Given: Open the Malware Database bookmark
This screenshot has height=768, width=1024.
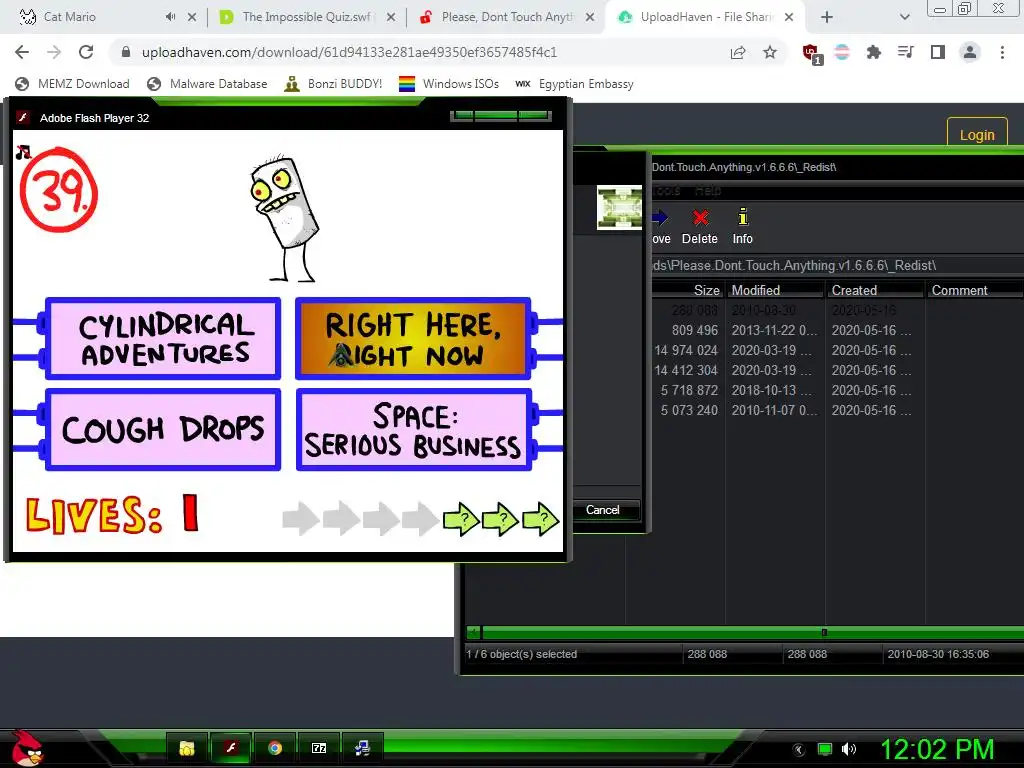Looking at the screenshot, I should [x=208, y=84].
